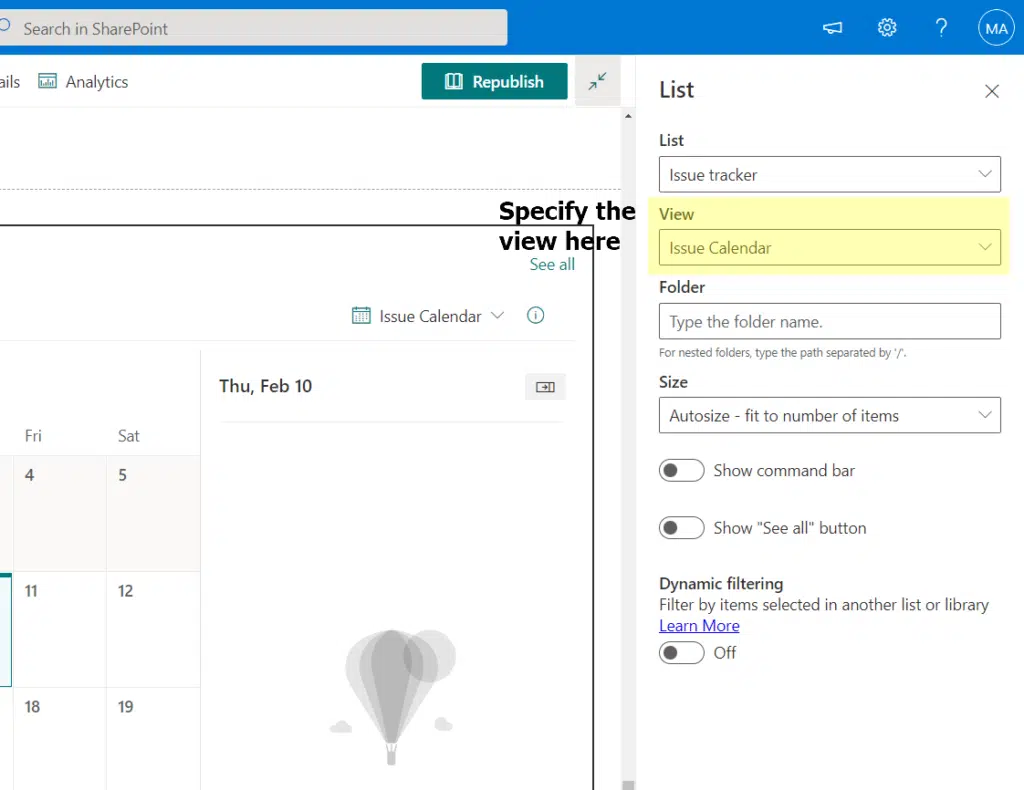Click the calendar icon beside Issue Calendar
The width and height of the screenshot is (1024, 790).
point(361,315)
